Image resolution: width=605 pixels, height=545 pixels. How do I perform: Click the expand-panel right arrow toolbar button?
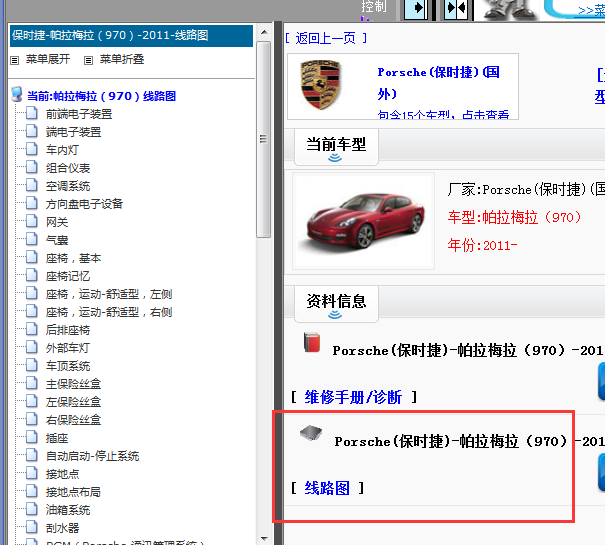[x=416, y=8]
